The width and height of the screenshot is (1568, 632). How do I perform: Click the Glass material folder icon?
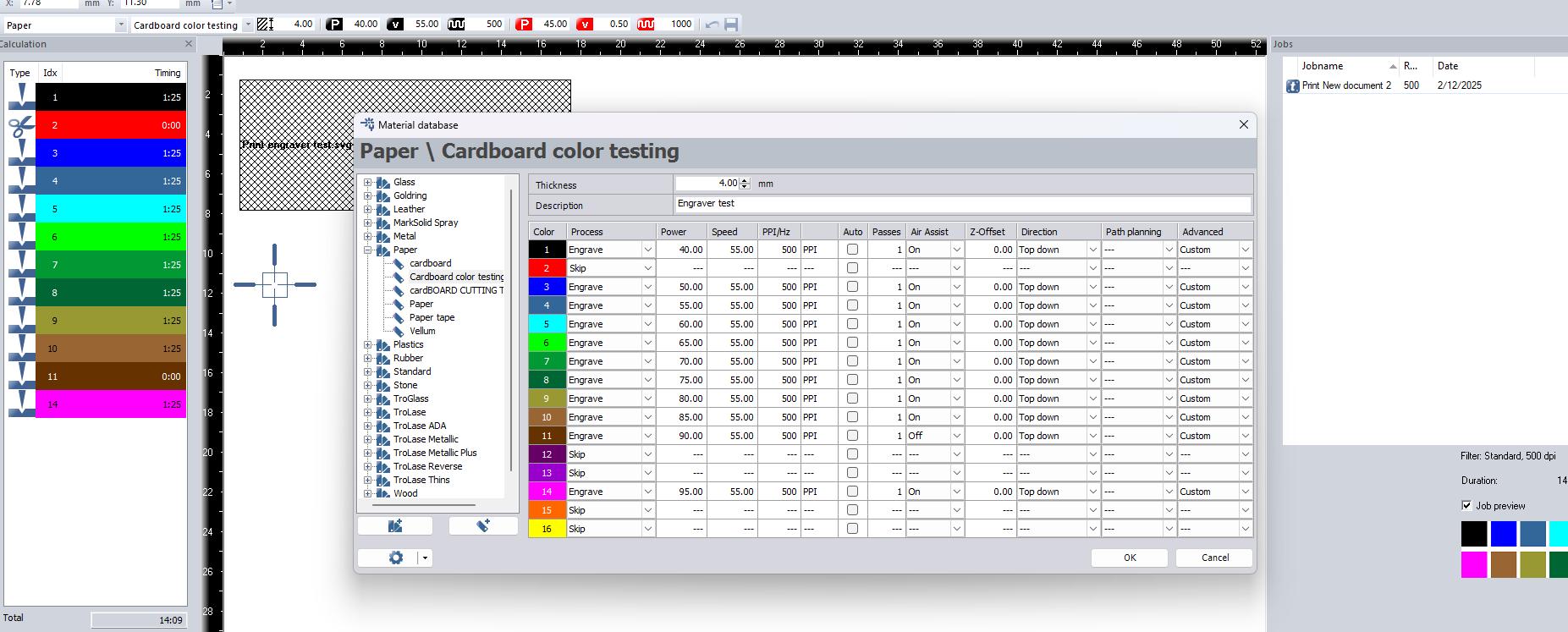pyautogui.click(x=383, y=182)
